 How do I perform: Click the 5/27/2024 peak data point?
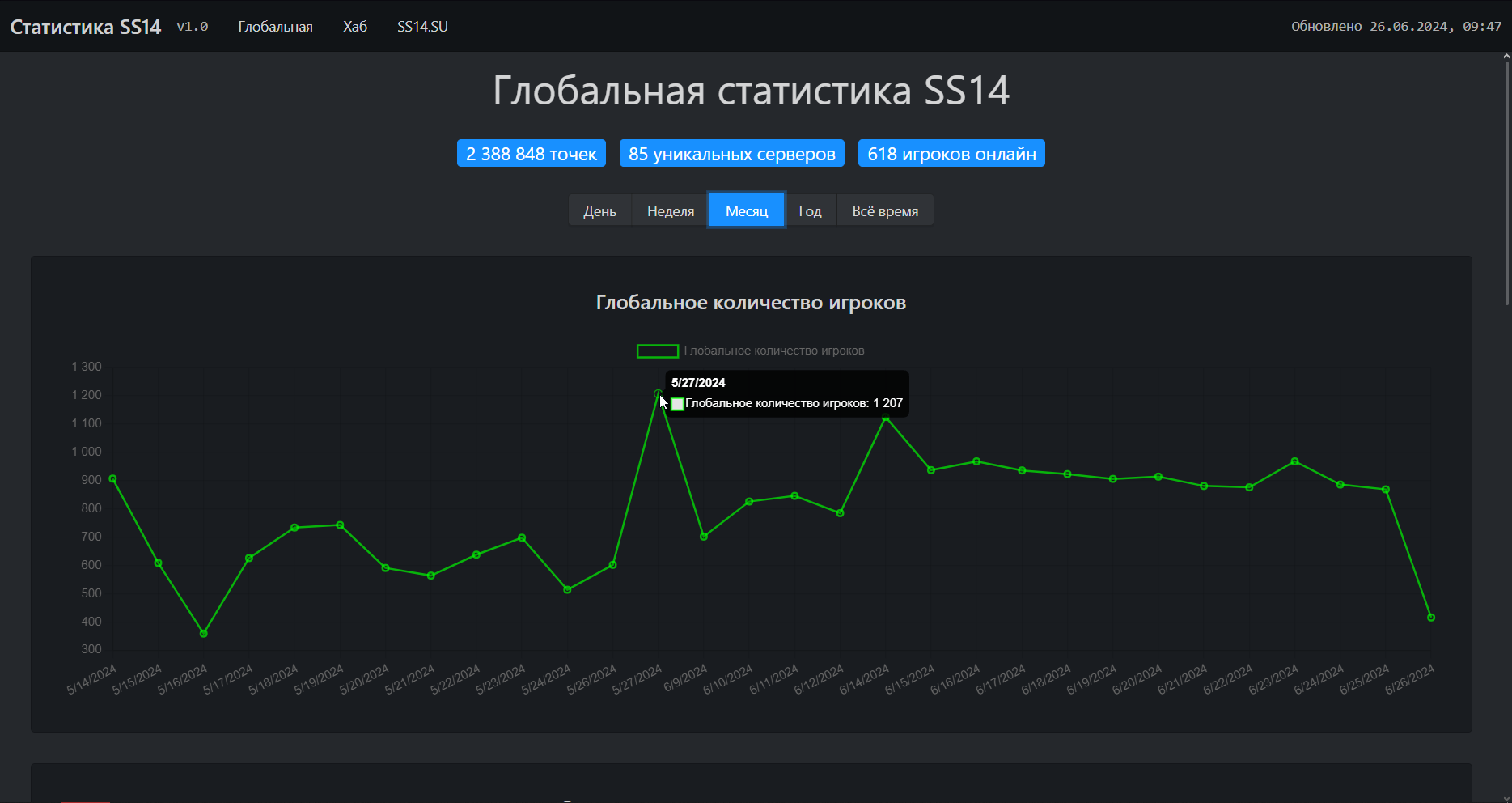click(658, 394)
